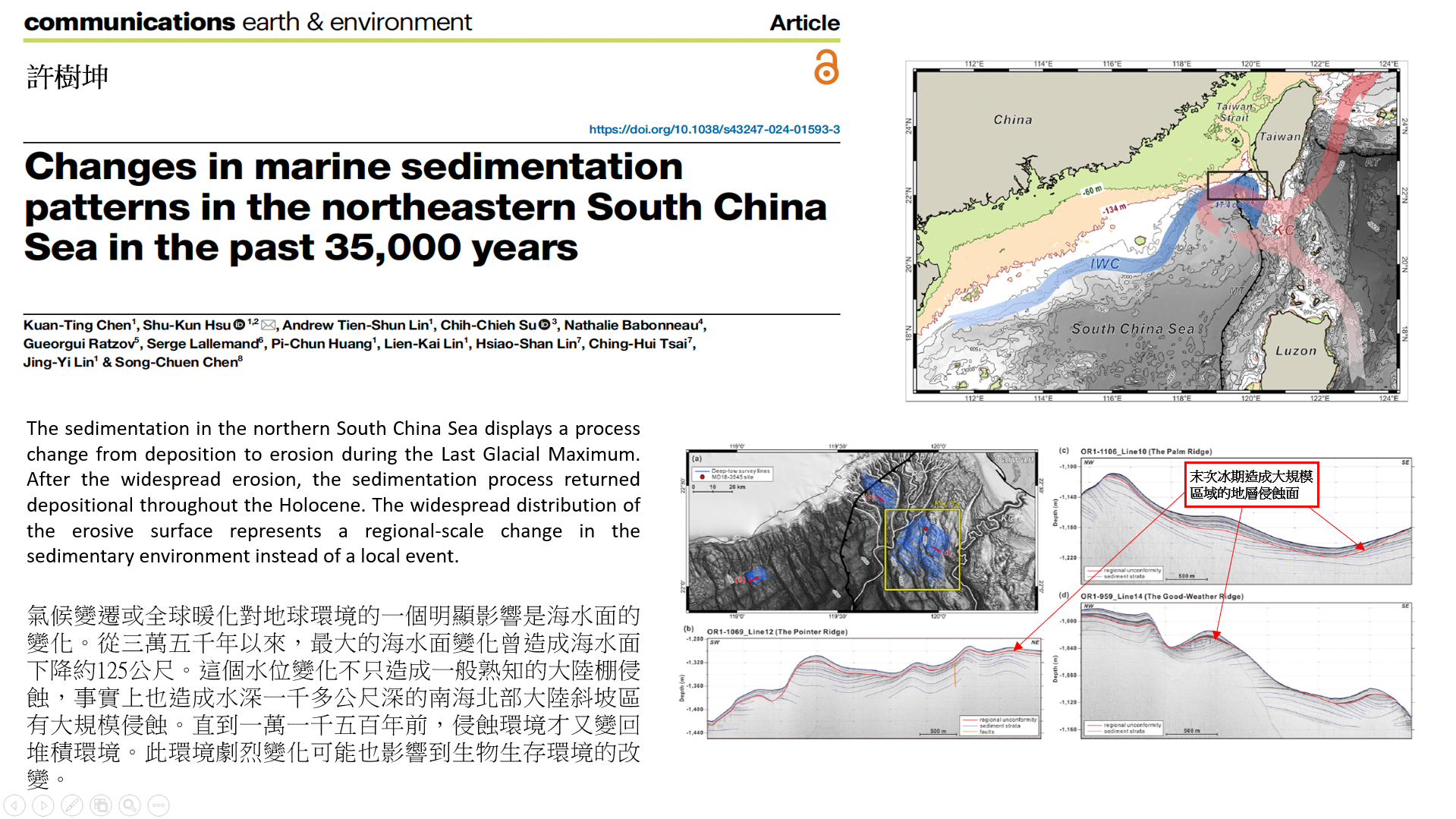Click ORCID icon beside Shu-Kun Hsu
This screenshot has width=1456, height=819.
[239, 325]
